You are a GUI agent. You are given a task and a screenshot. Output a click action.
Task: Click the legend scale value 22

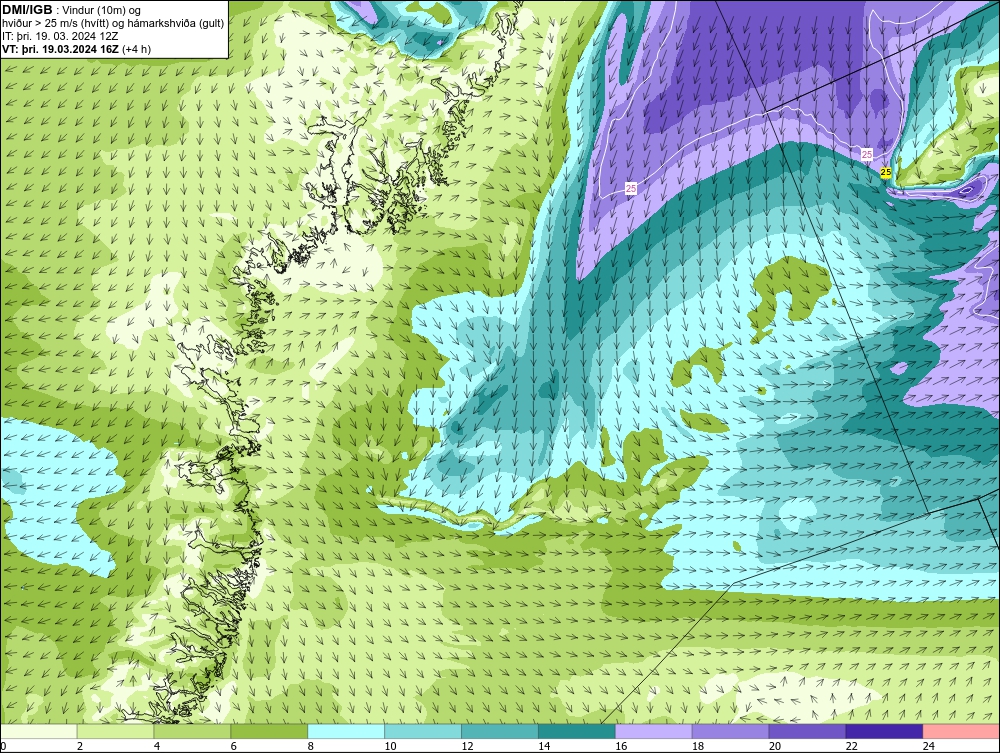coord(851,746)
